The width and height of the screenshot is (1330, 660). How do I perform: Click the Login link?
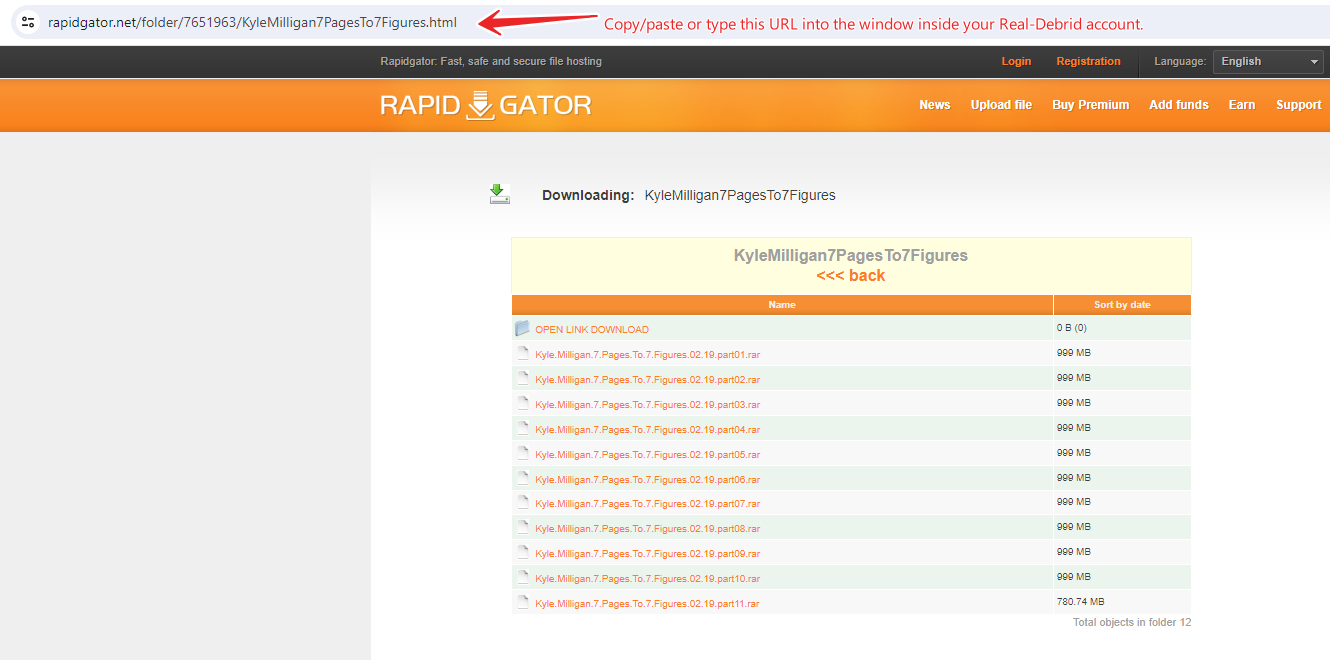(1016, 61)
